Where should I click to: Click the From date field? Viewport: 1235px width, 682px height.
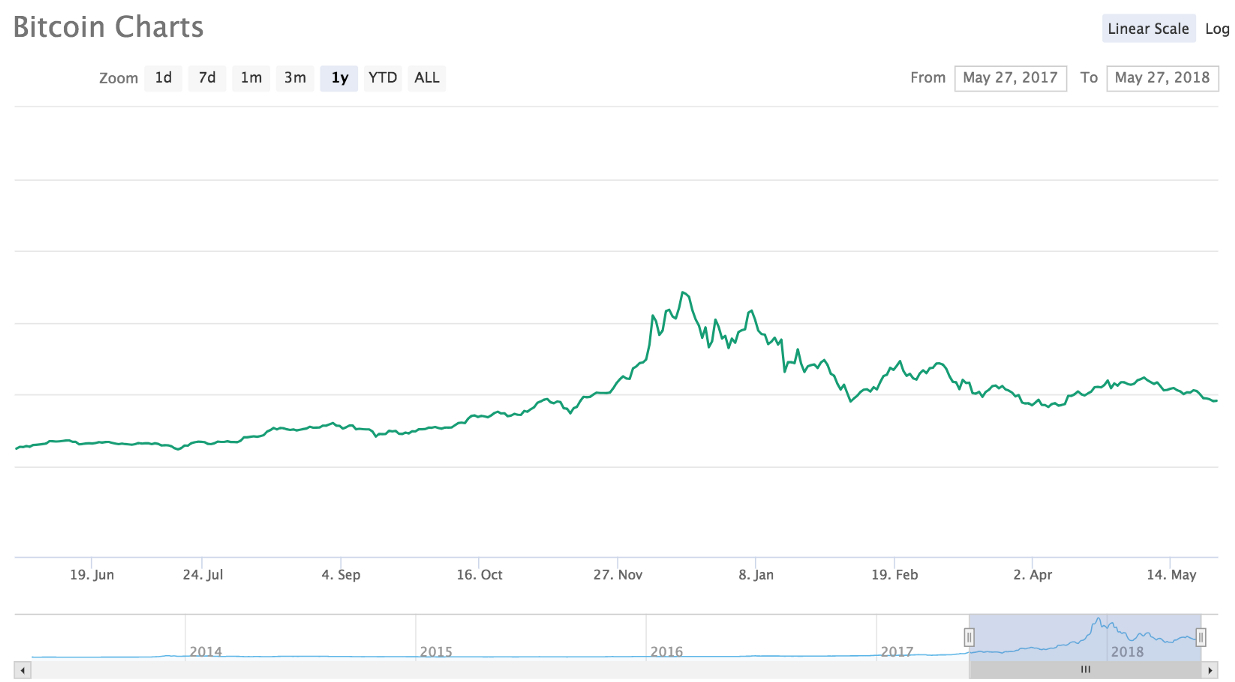tap(1010, 78)
